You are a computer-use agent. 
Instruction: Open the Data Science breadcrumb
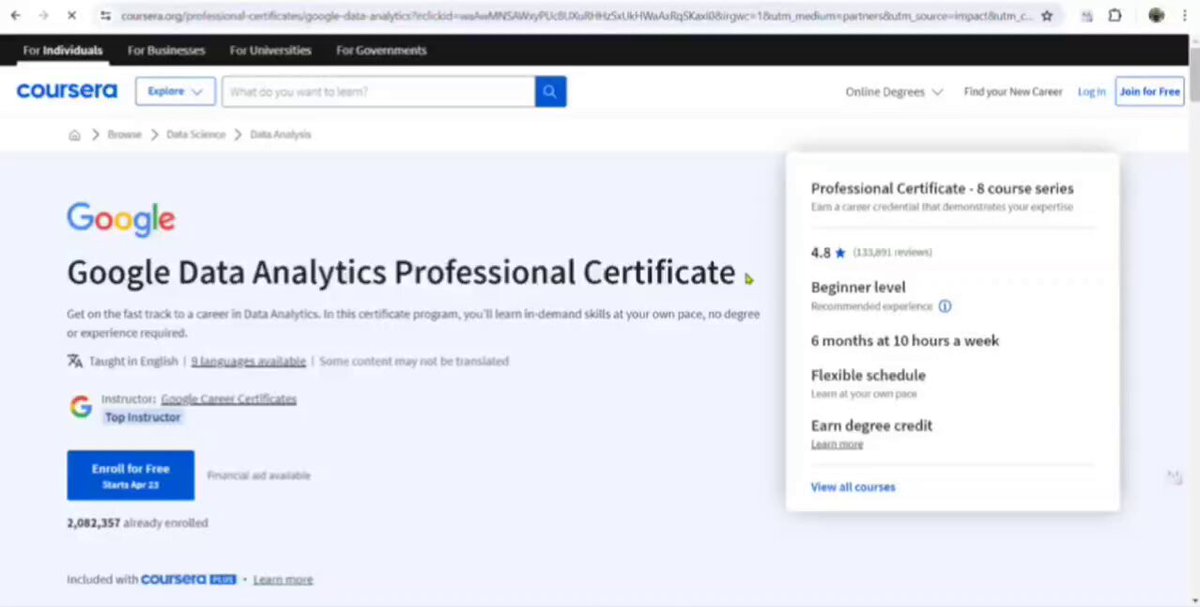coord(196,134)
